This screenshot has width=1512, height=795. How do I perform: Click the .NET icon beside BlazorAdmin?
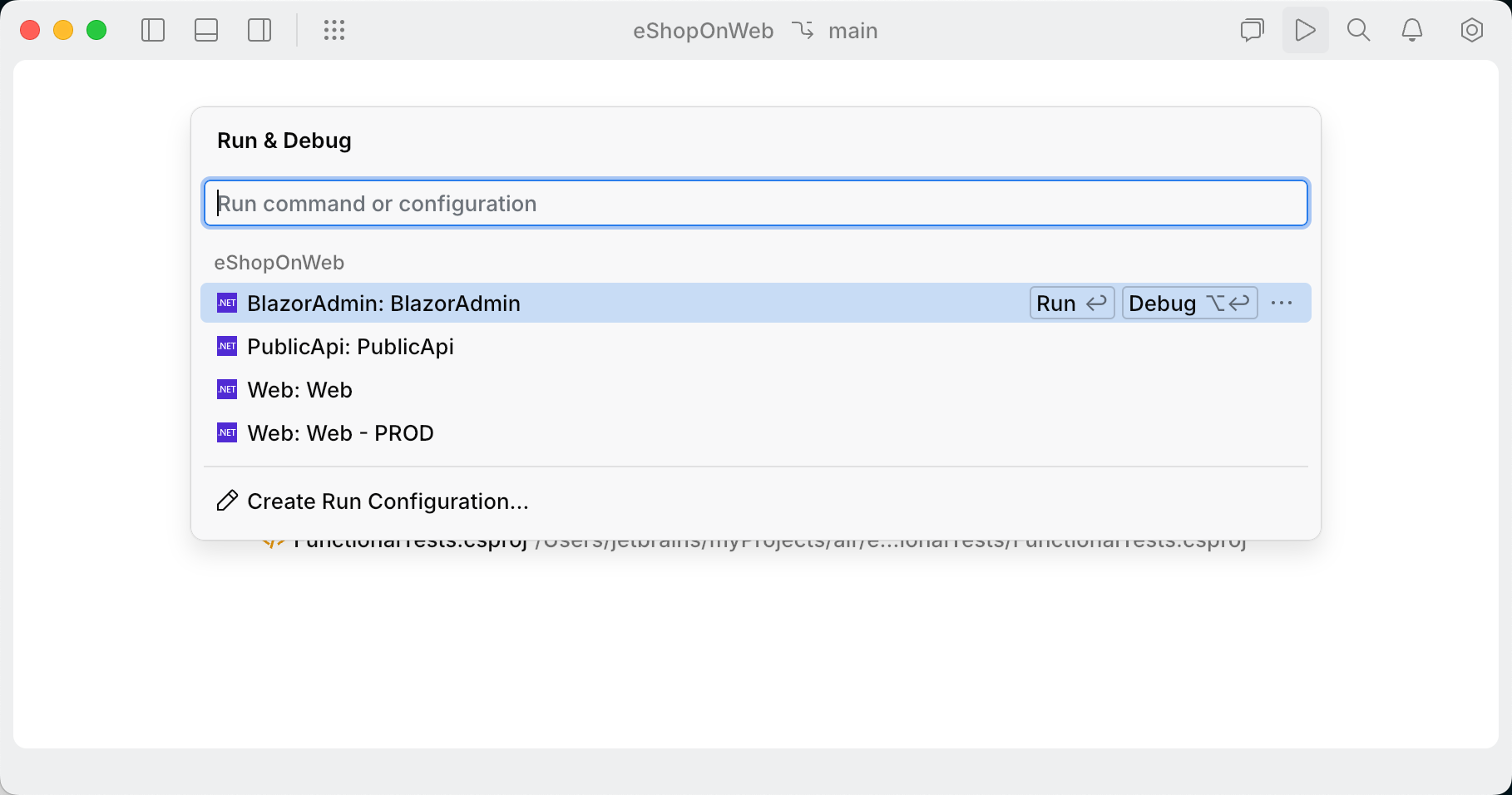(x=226, y=303)
